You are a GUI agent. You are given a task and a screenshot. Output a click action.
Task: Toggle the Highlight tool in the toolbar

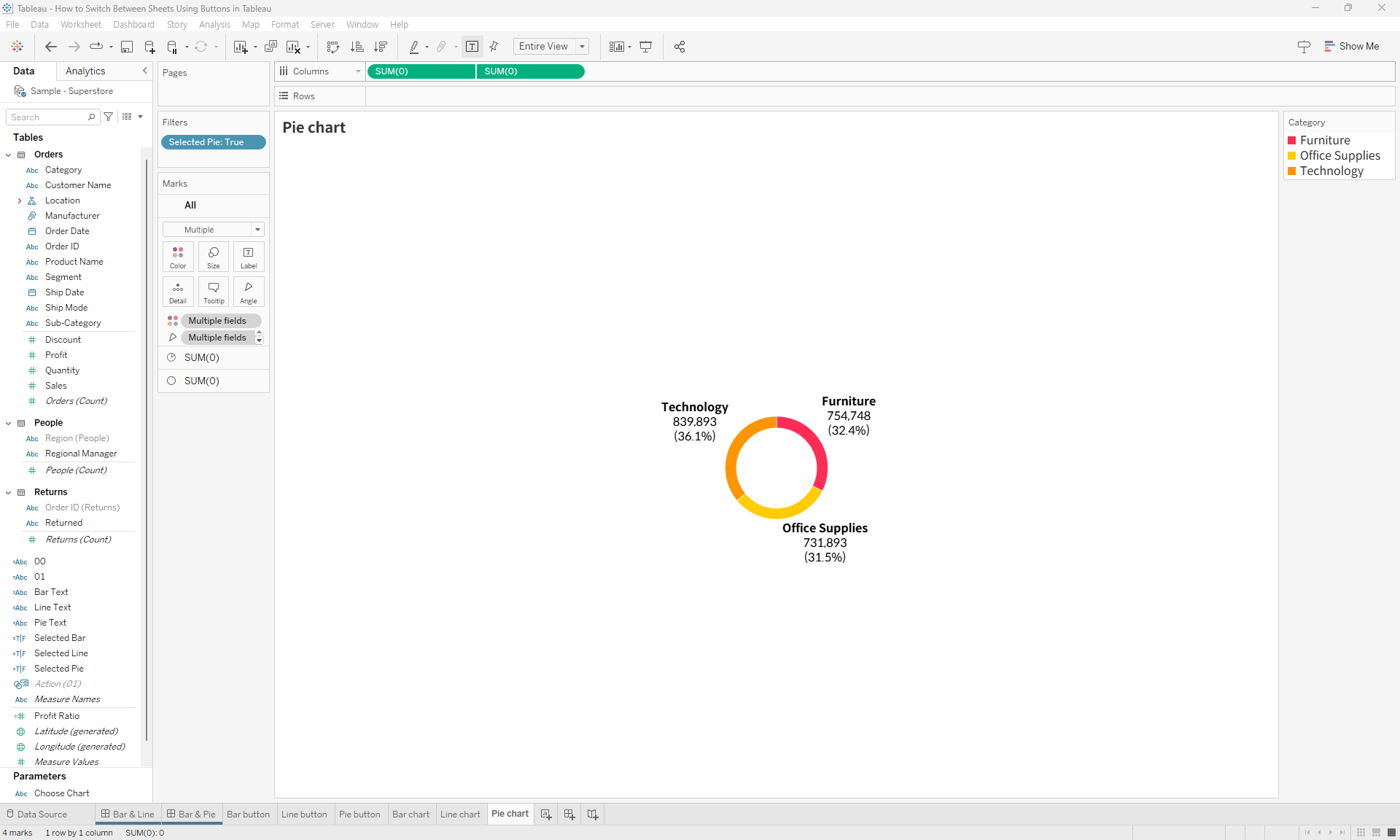tap(414, 46)
